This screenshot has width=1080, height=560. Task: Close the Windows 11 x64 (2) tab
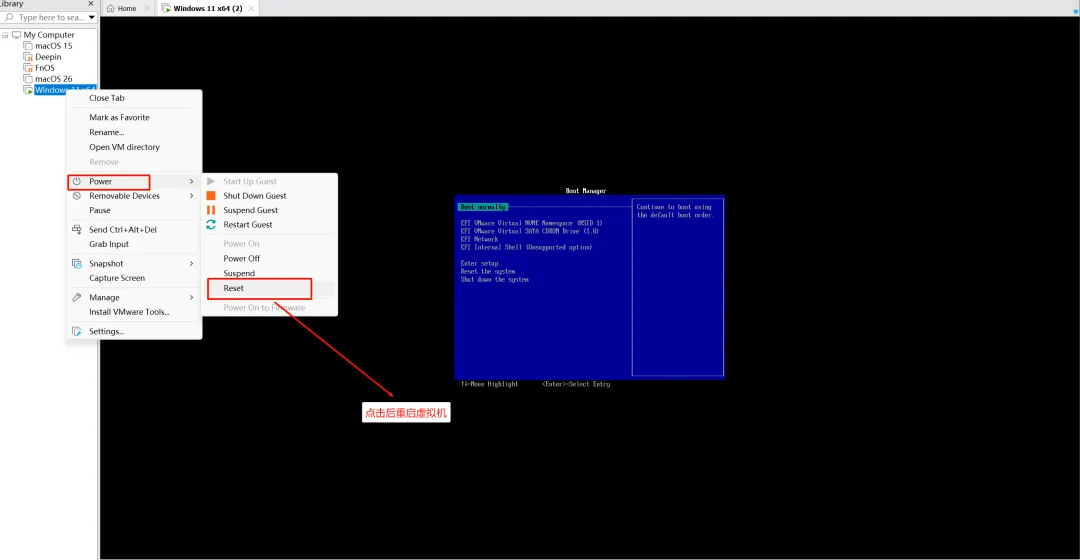click(251, 8)
